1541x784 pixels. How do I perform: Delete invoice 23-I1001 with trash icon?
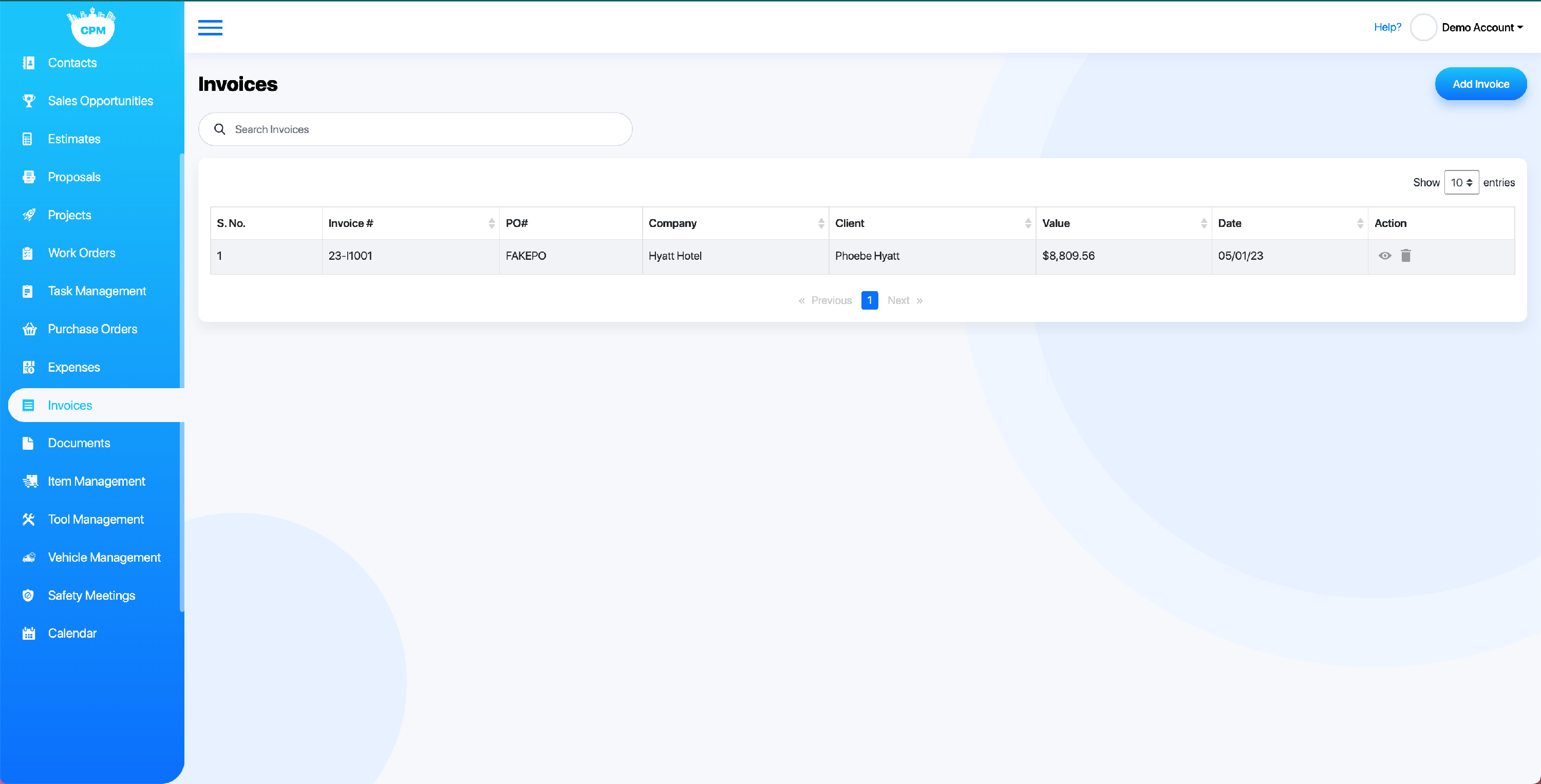click(x=1406, y=256)
